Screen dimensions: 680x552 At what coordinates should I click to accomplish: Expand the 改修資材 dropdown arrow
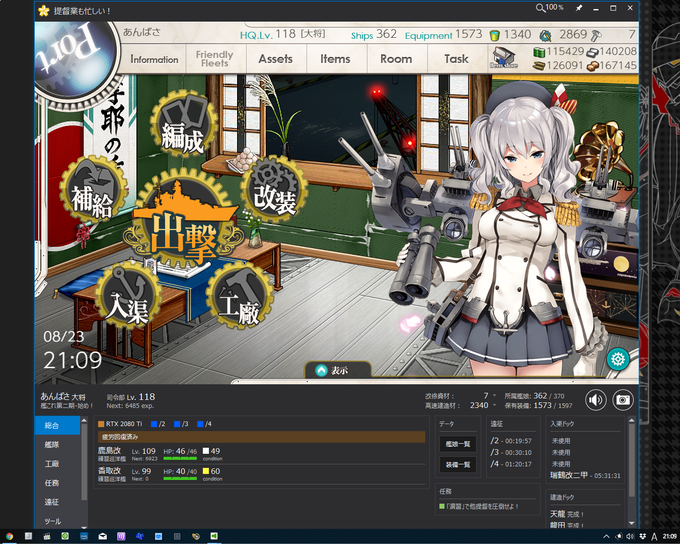tap(494, 395)
